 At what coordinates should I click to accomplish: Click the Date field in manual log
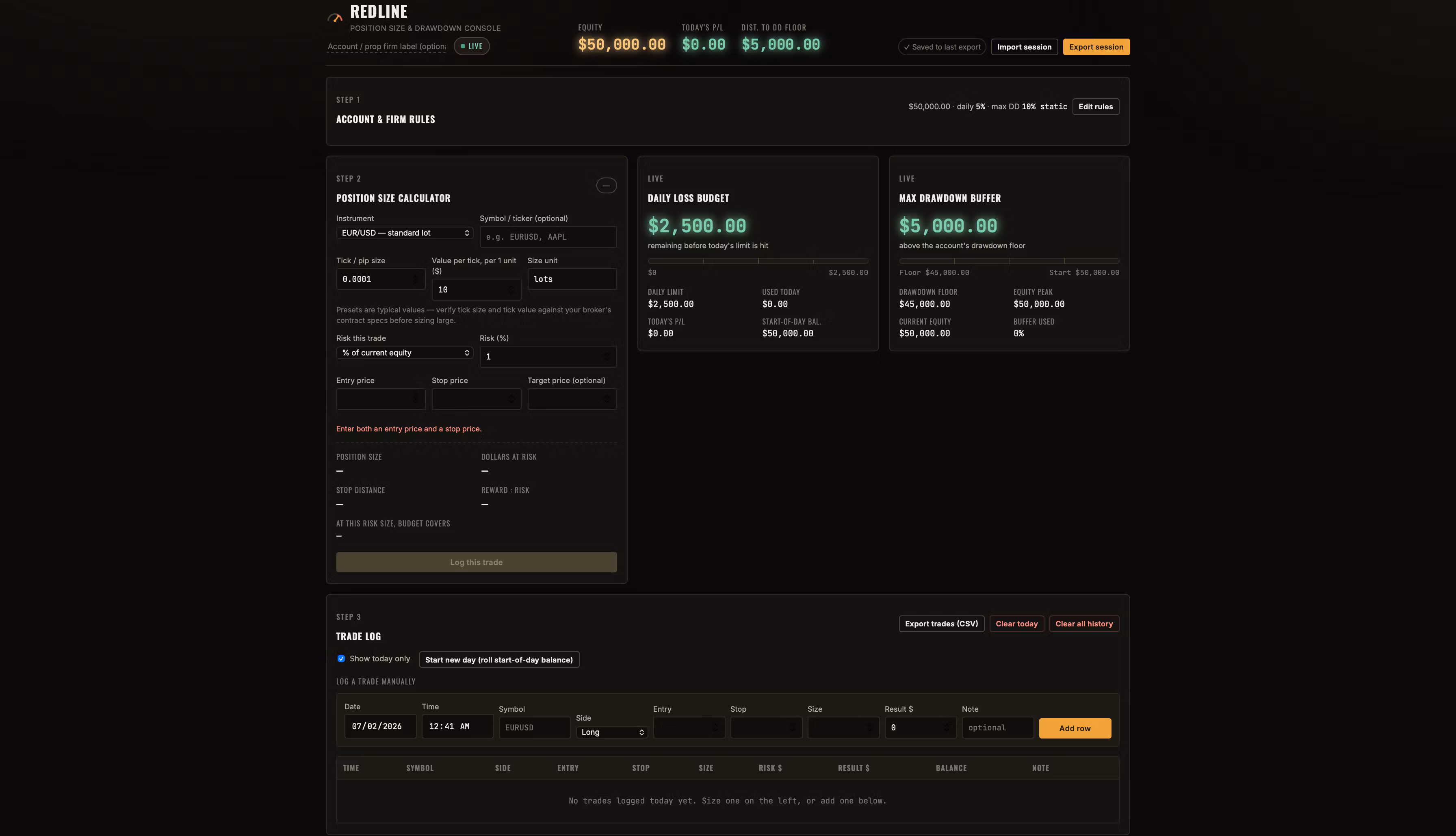coord(380,726)
